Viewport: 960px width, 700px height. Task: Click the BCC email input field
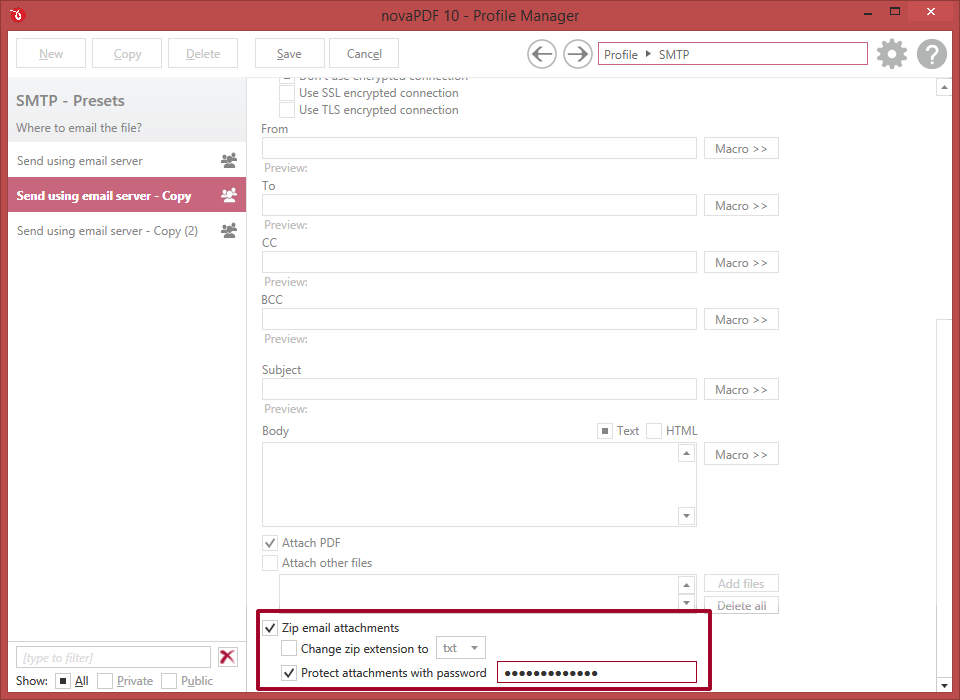tap(479, 319)
